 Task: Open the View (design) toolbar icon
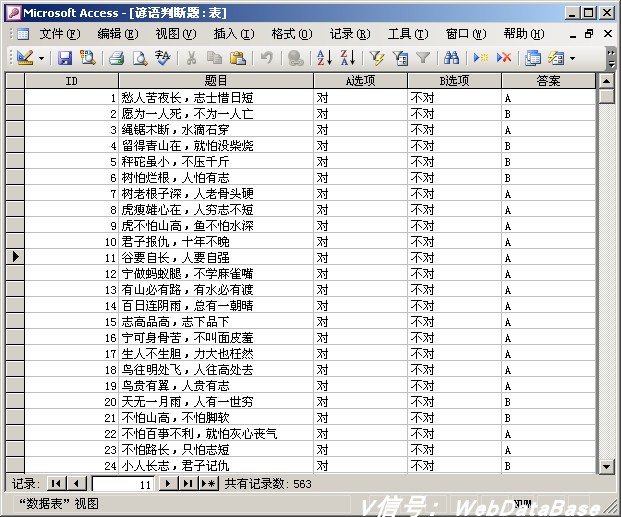click(x=25, y=58)
